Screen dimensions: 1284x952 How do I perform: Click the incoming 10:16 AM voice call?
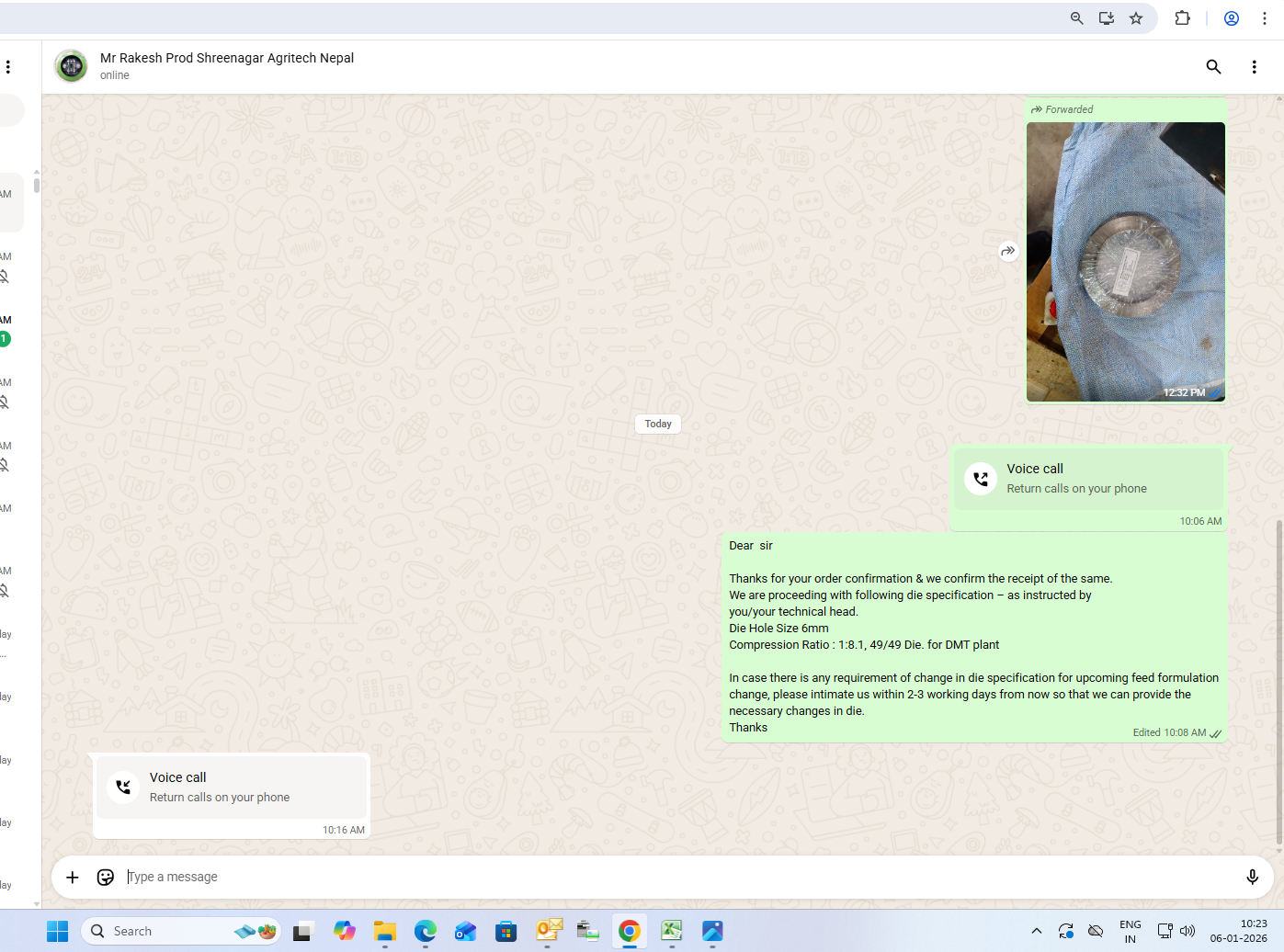pyautogui.click(x=232, y=788)
